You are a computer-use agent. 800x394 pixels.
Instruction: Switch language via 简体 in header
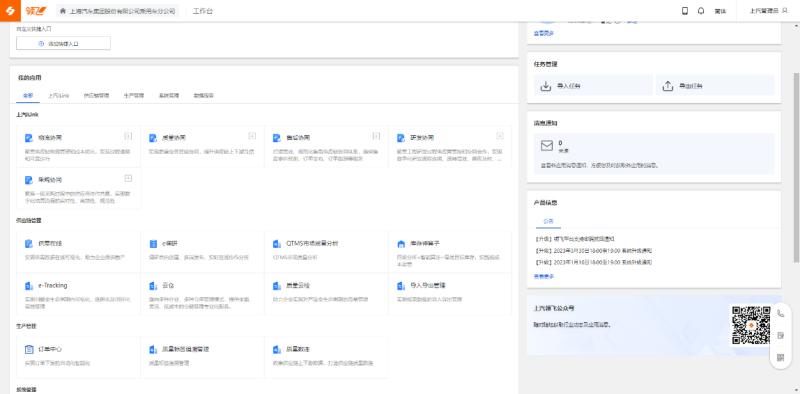[720, 11]
